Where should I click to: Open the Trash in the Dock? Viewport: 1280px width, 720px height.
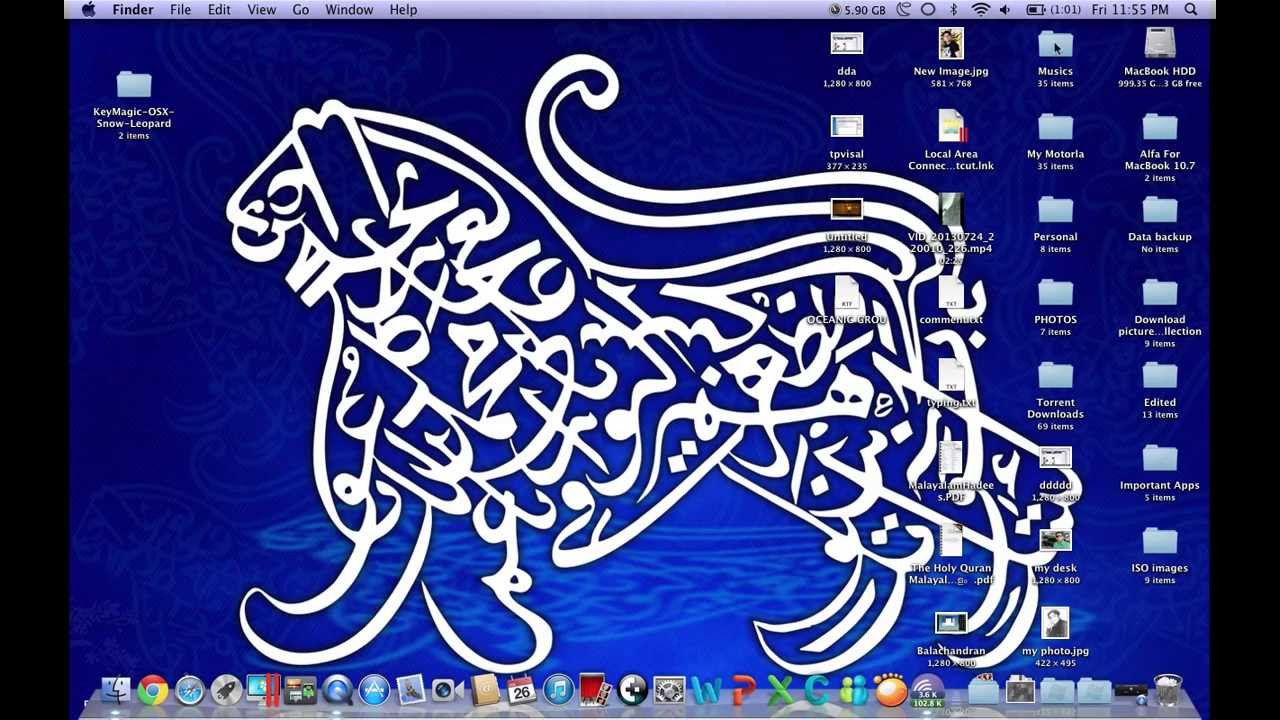click(x=1167, y=689)
